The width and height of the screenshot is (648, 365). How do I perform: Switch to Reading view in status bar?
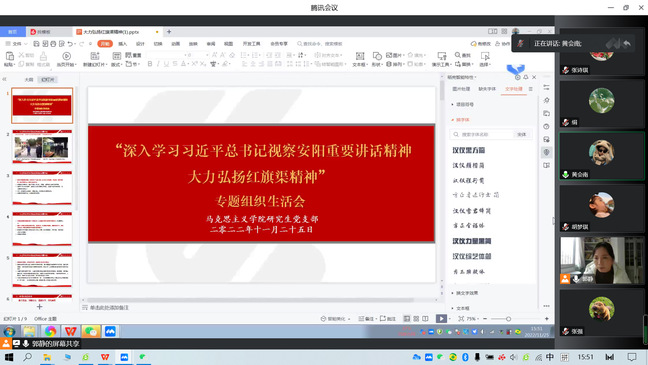coord(425,319)
